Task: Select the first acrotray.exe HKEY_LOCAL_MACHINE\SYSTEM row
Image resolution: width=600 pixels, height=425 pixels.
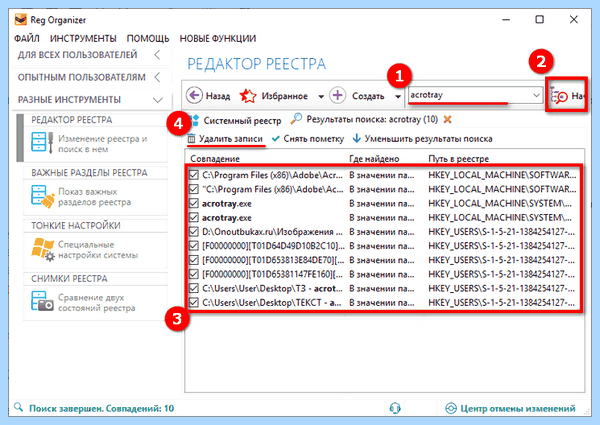Action: pyautogui.click(x=384, y=204)
